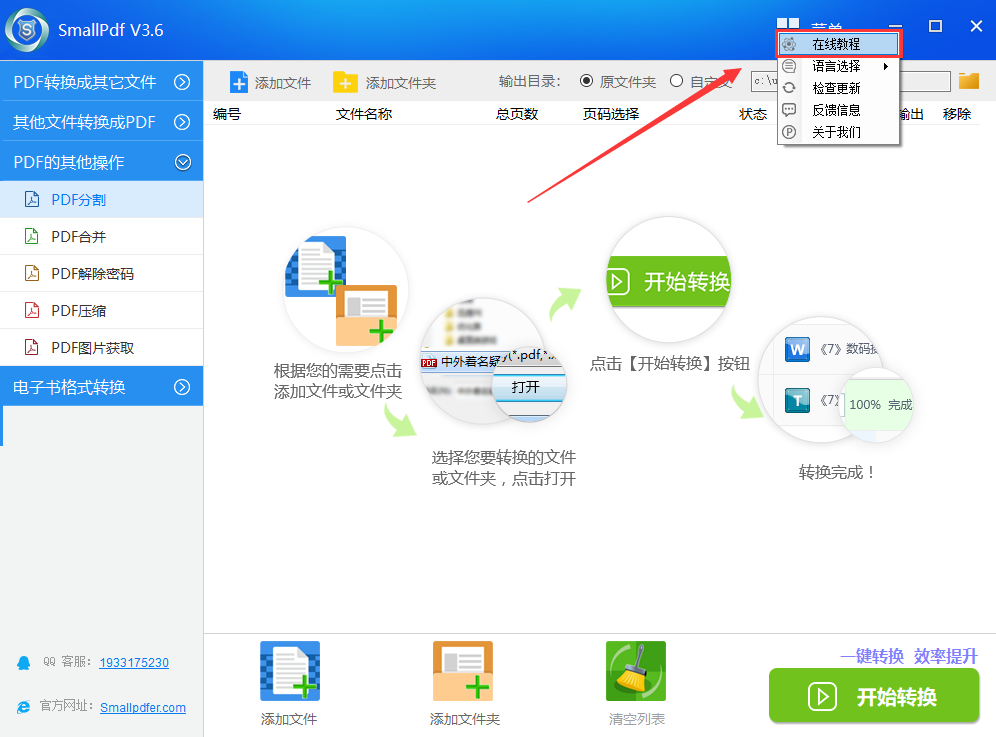Expand PDF转换成其它文件 section

pyautogui.click(x=182, y=82)
